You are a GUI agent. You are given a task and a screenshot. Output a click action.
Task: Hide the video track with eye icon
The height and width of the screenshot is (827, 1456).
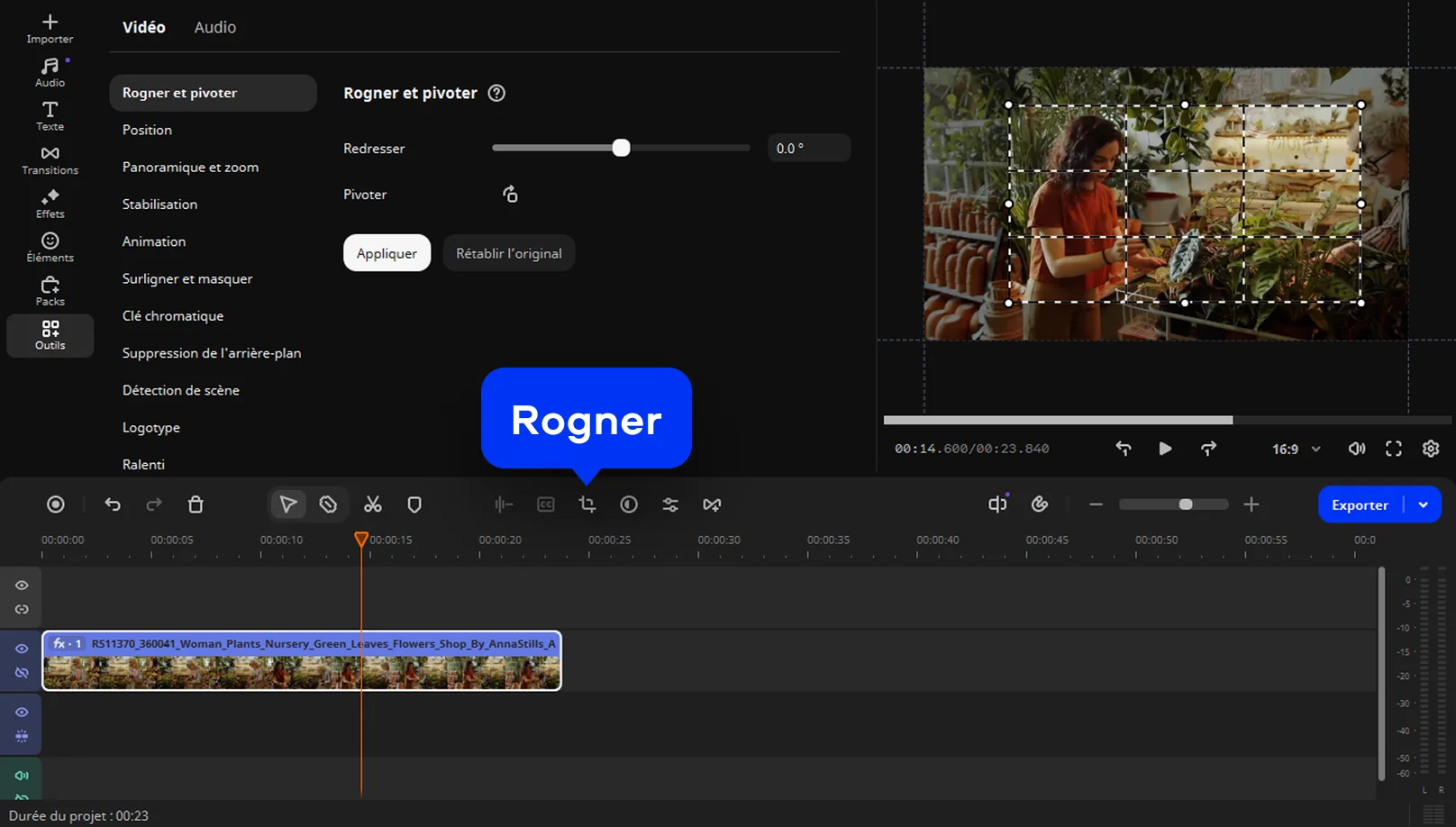22,649
